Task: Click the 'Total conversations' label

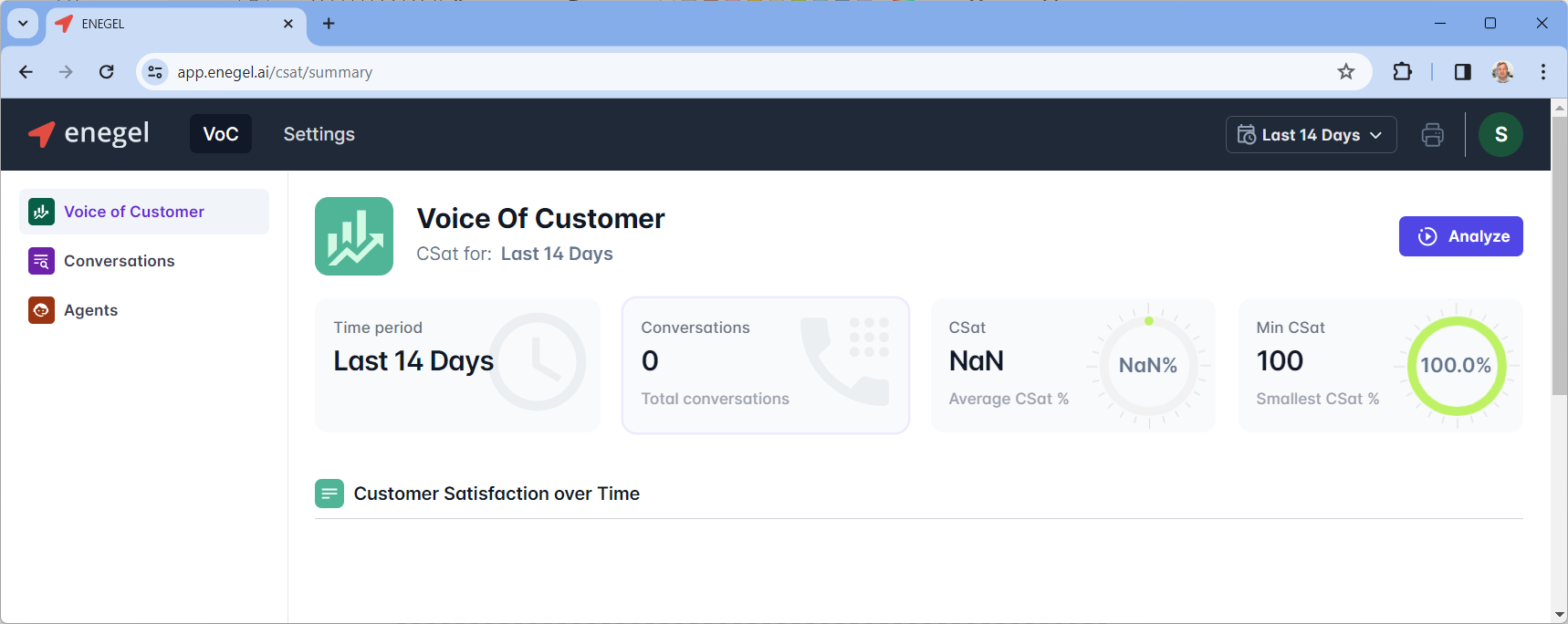Action: [715, 399]
